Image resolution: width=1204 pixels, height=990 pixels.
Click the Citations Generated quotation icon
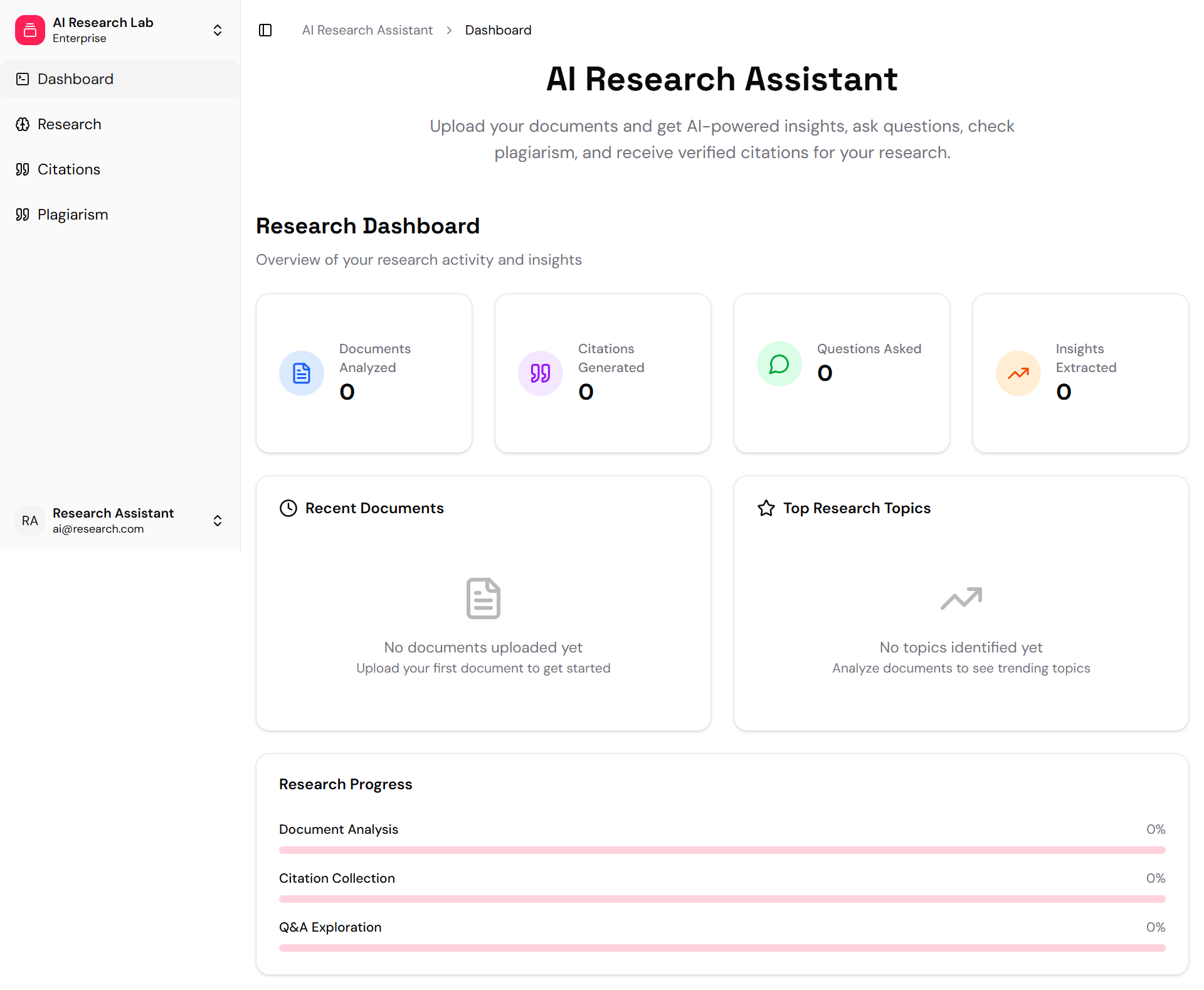pos(540,373)
